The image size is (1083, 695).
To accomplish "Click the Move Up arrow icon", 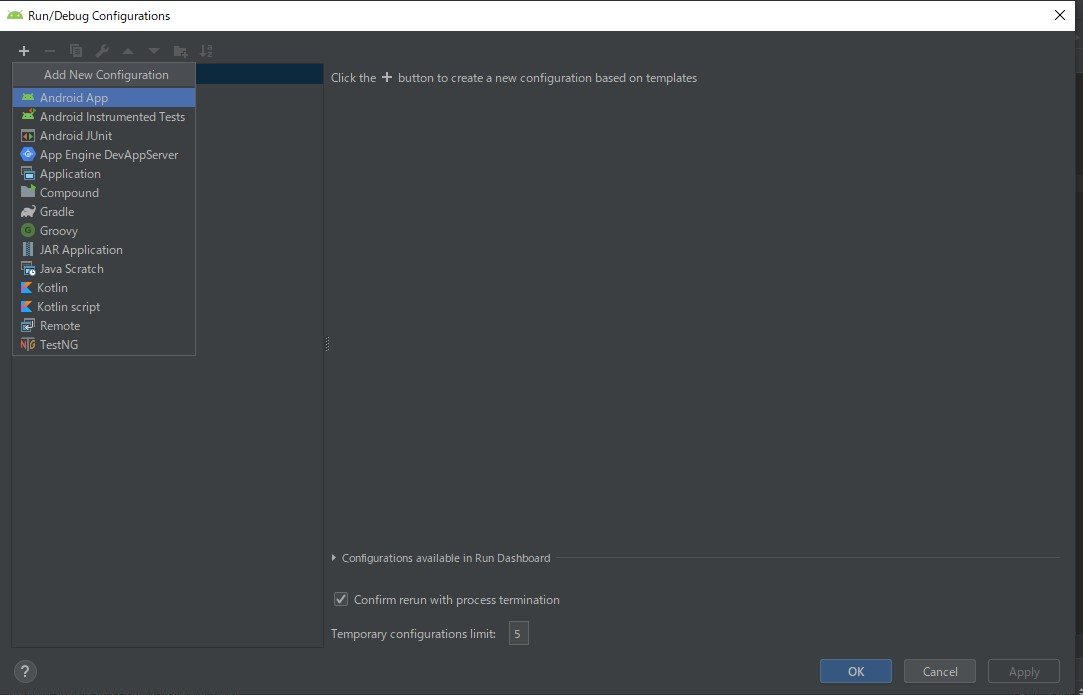I will click(x=128, y=51).
